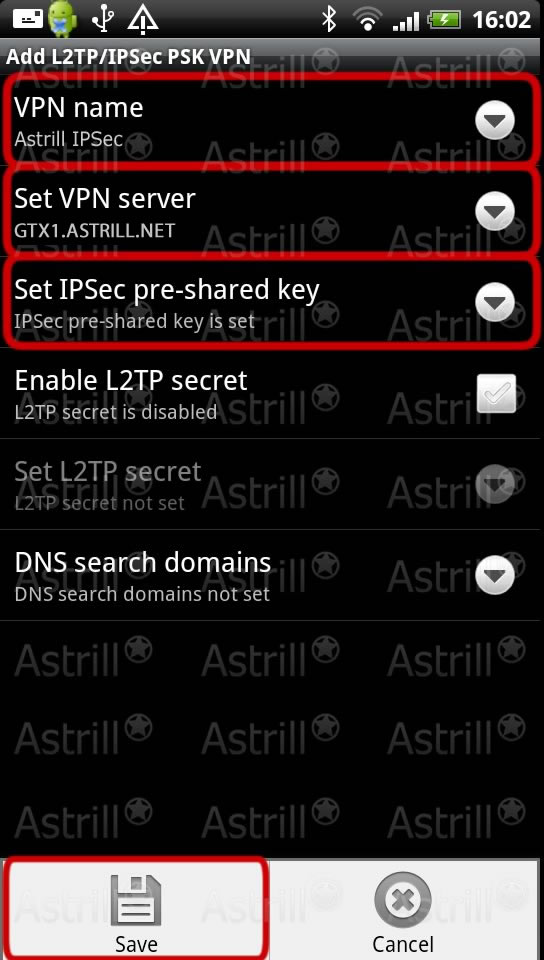544x960 pixels.
Task: Tap the USB connection status icon
Action: pos(103,19)
